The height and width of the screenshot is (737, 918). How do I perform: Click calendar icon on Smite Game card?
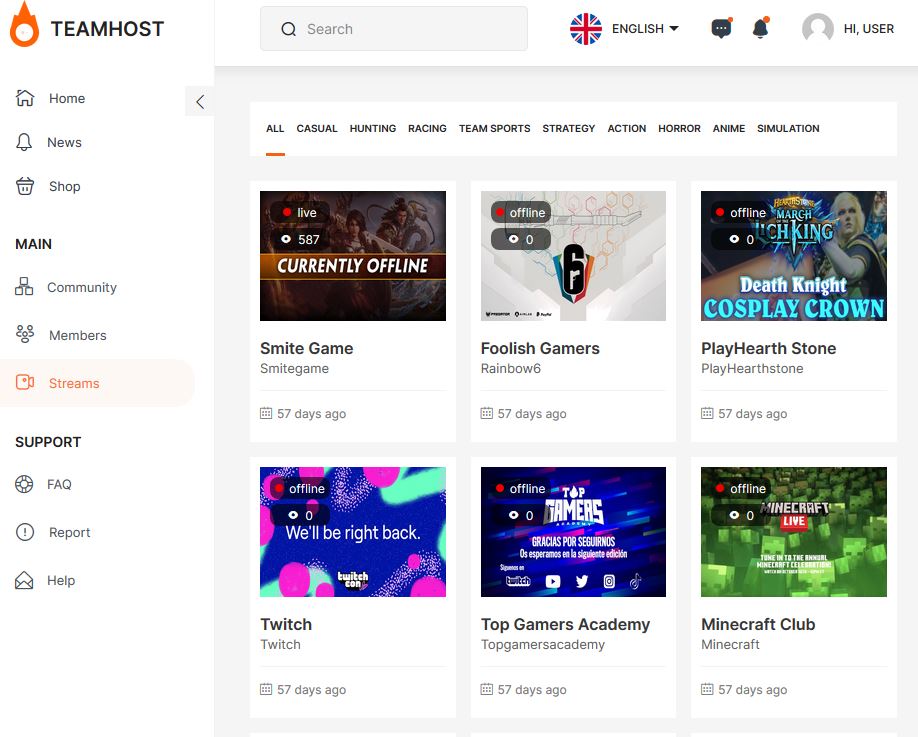tap(266, 413)
